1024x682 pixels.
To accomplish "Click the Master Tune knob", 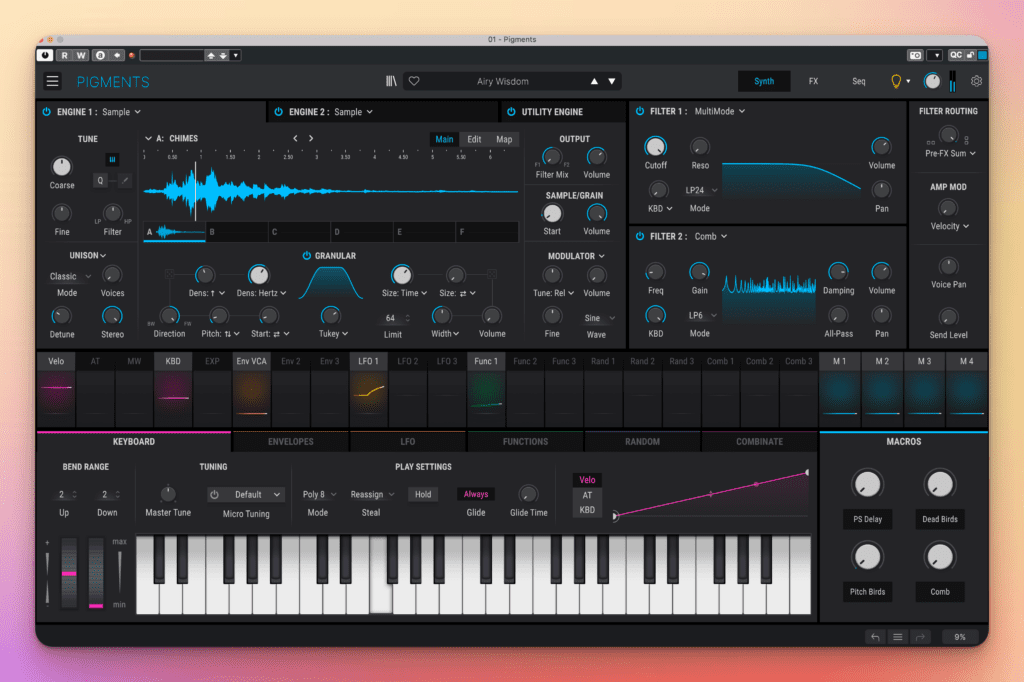I will pyautogui.click(x=168, y=494).
